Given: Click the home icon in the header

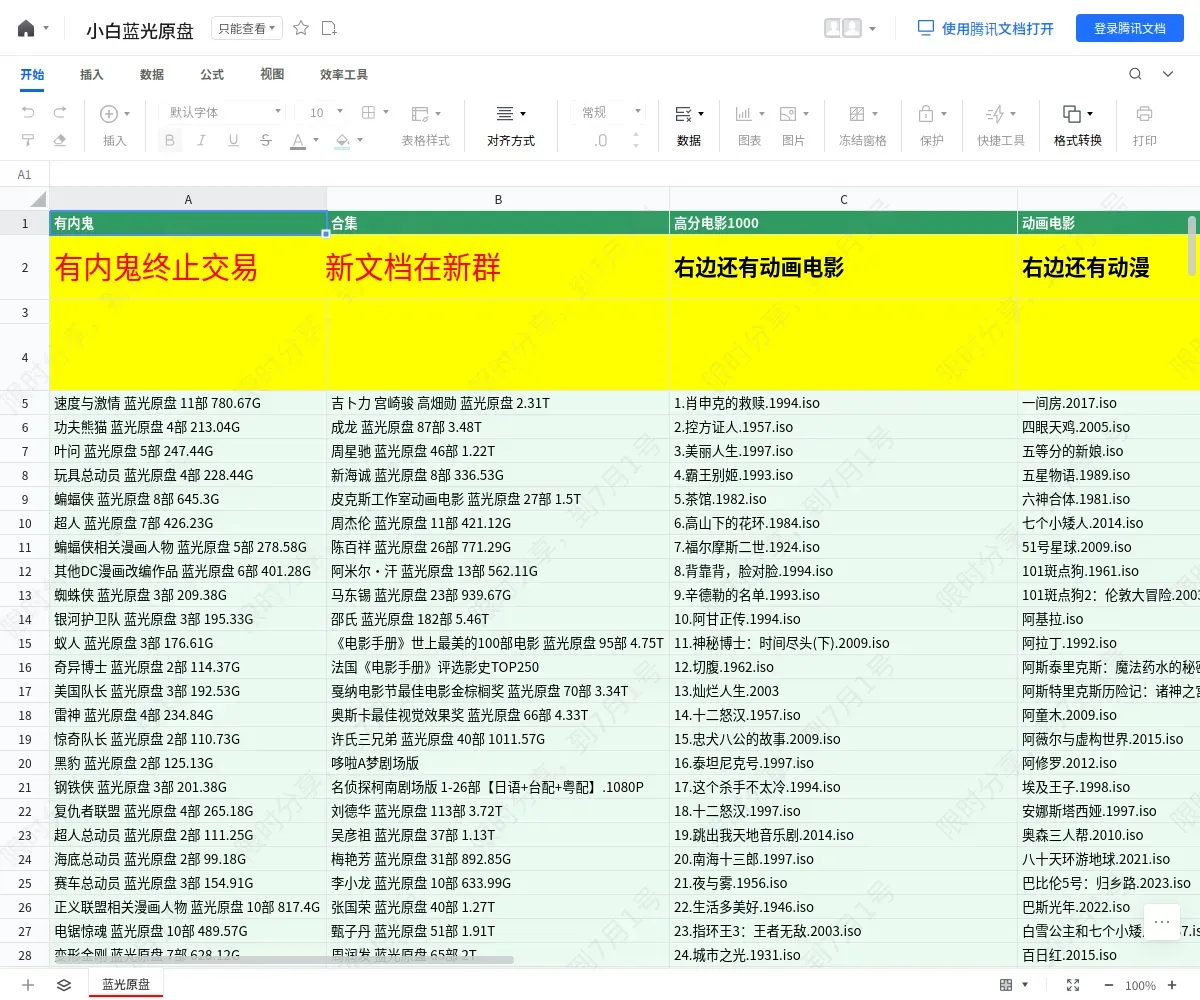Looking at the screenshot, I should point(26,28).
